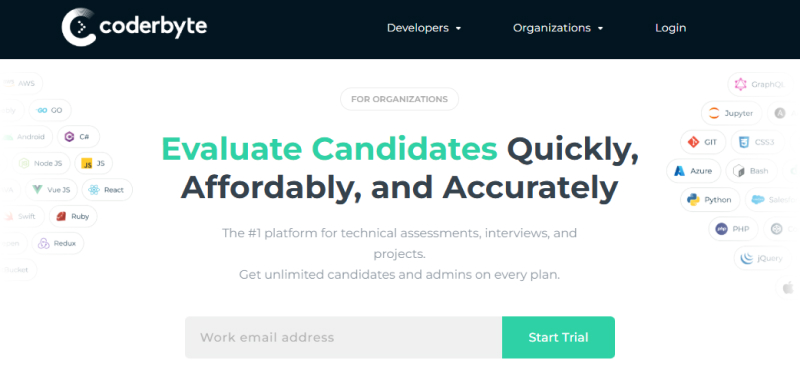Image resolution: width=800 pixels, height=366 pixels.
Task: Click the GIT badge icon
Action: (693, 142)
